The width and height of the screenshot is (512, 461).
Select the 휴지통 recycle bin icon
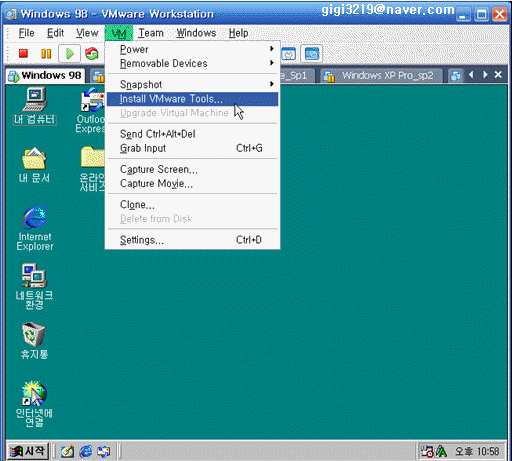(x=34, y=340)
